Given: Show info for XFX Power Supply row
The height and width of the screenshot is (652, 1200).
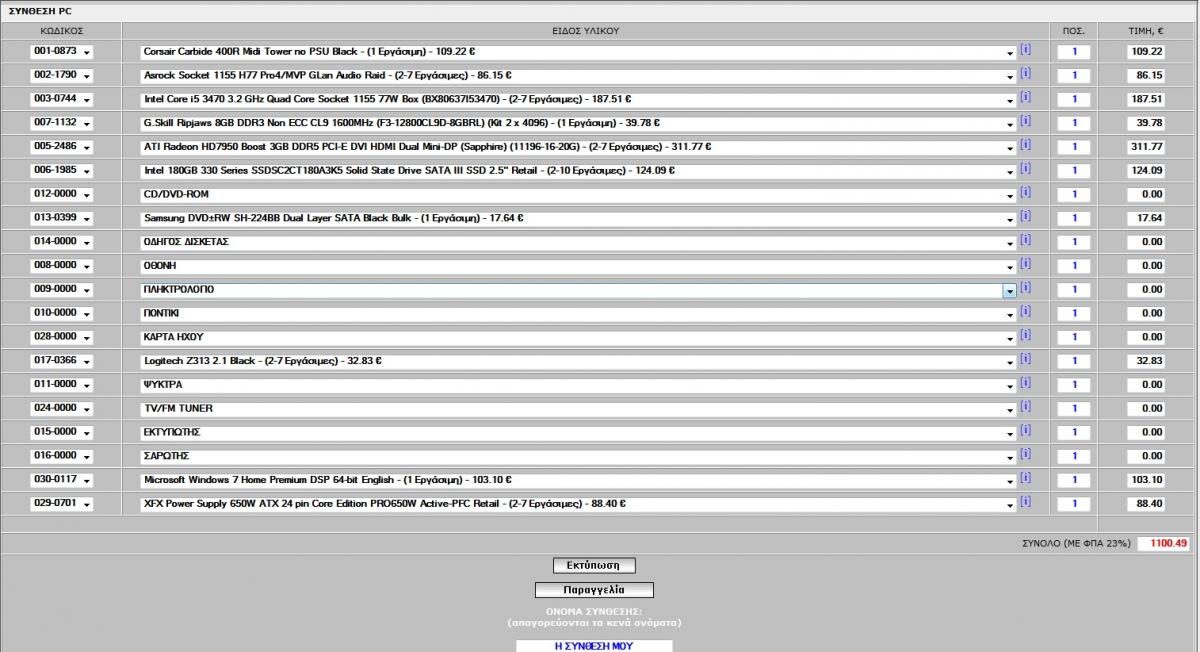Looking at the screenshot, I should (1026, 502).
